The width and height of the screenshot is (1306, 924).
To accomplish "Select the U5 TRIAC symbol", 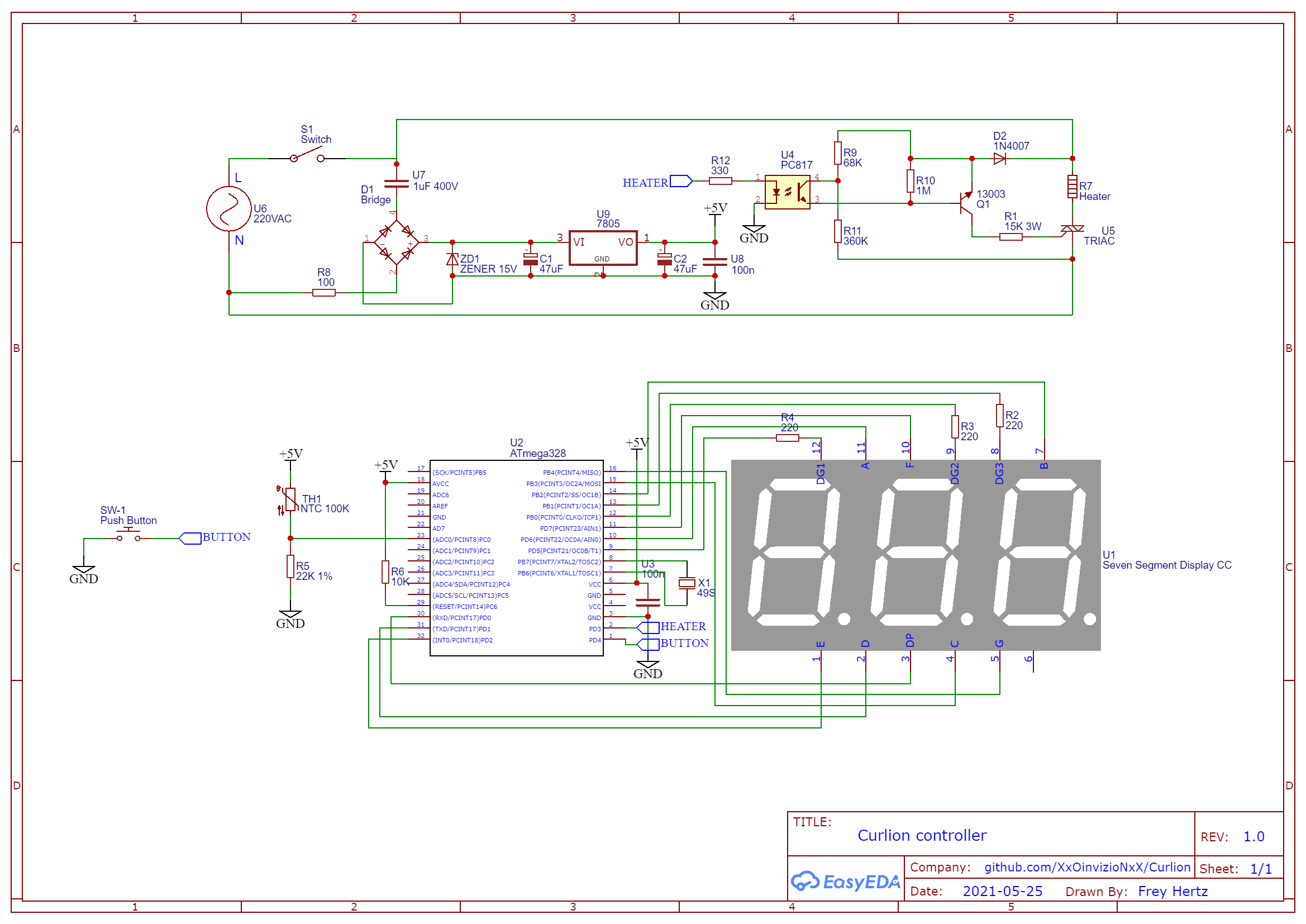I will tap(1072, 228).
